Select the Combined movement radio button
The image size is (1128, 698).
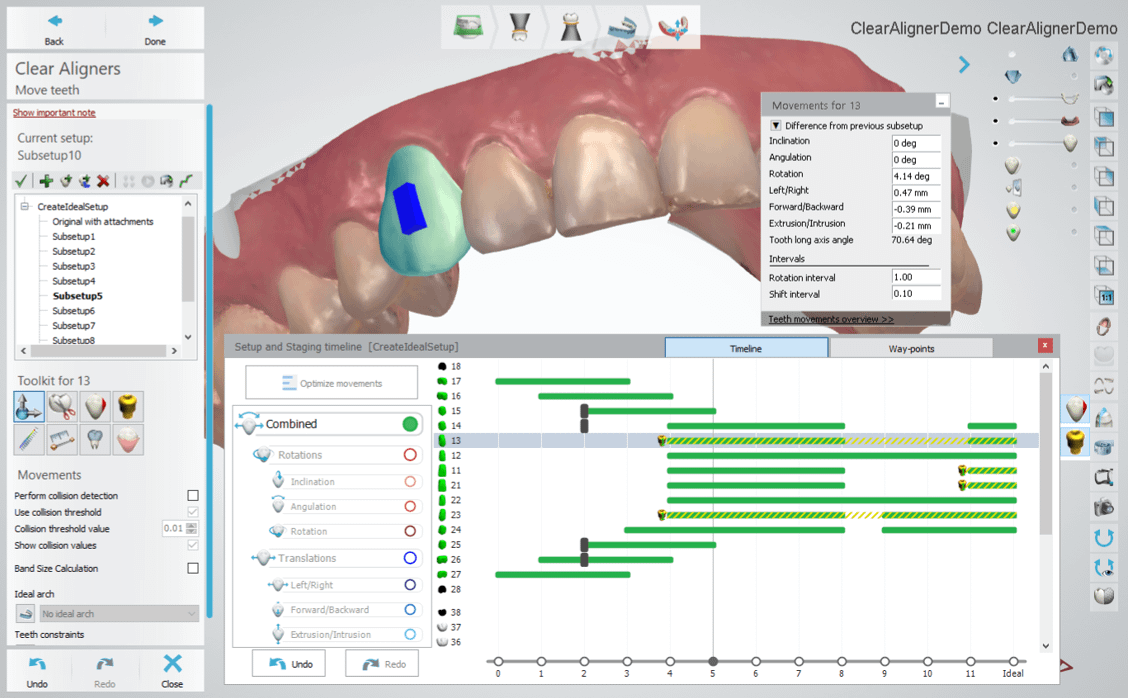(x=409, y=424)
